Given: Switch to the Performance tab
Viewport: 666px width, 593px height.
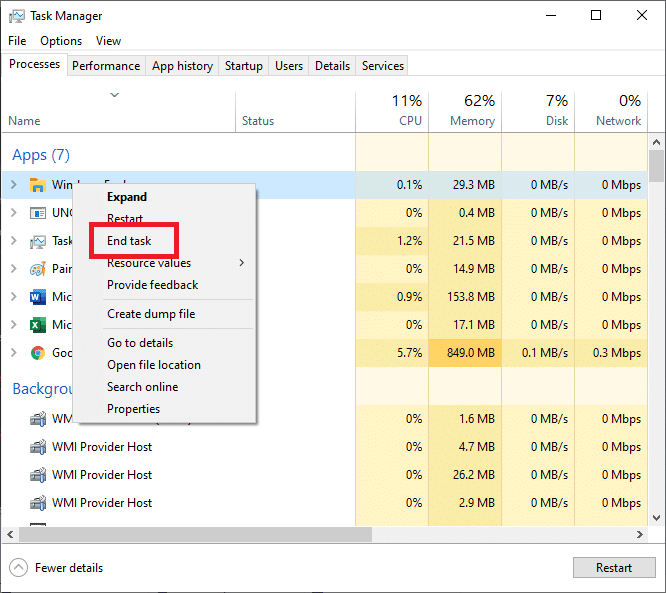Looking at the screenshot, I should click(x=106, y=66).
